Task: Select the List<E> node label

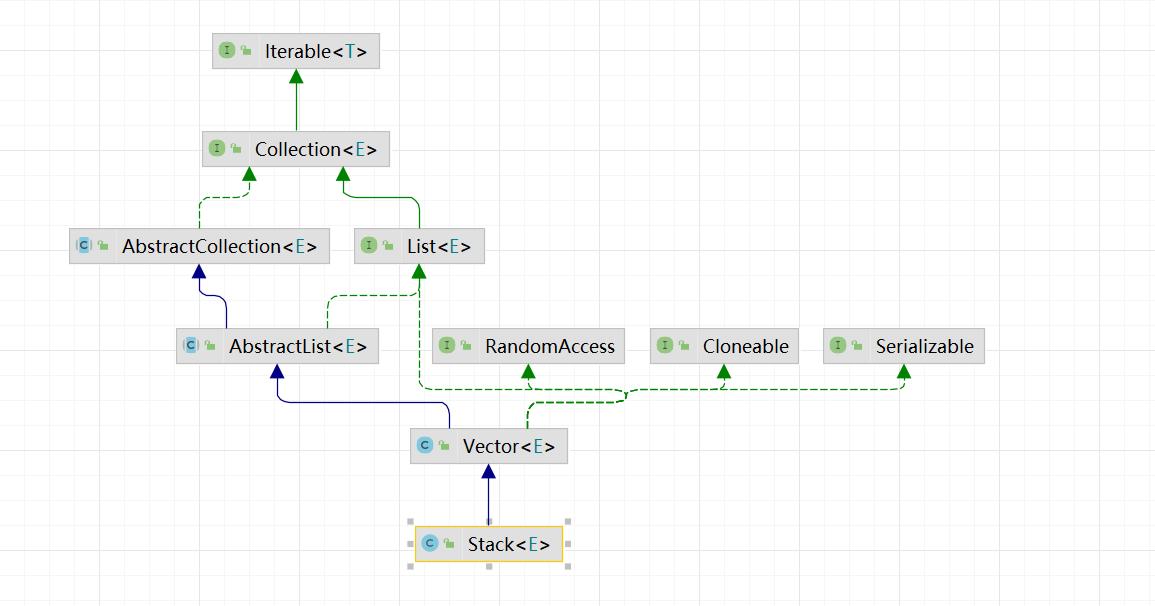Action: tap(439, 247)
